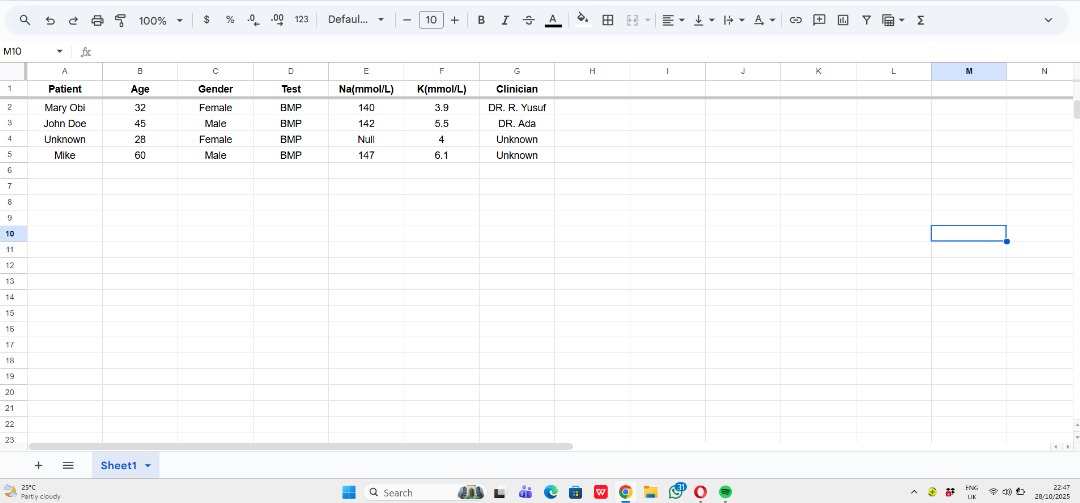
Task: Redo the last undone action
Action: pyautogui.click(x=73, y=21)
